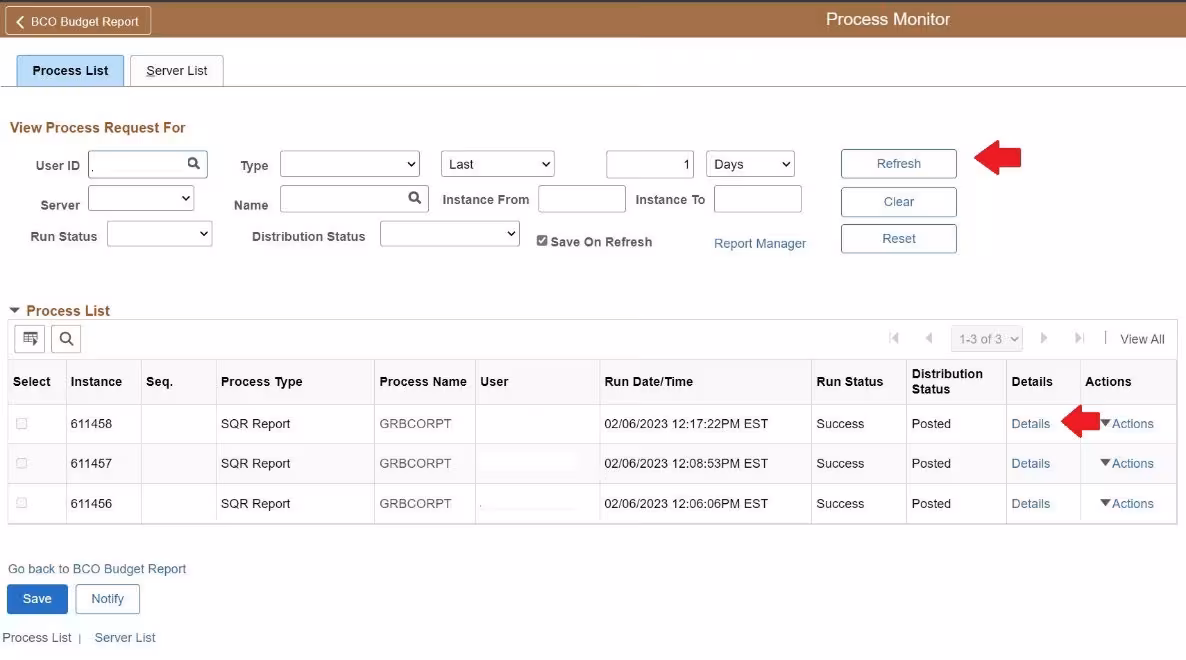Open the Report Manager link
This screenshot has height=660, width=1186.
[x=759, y=243]
